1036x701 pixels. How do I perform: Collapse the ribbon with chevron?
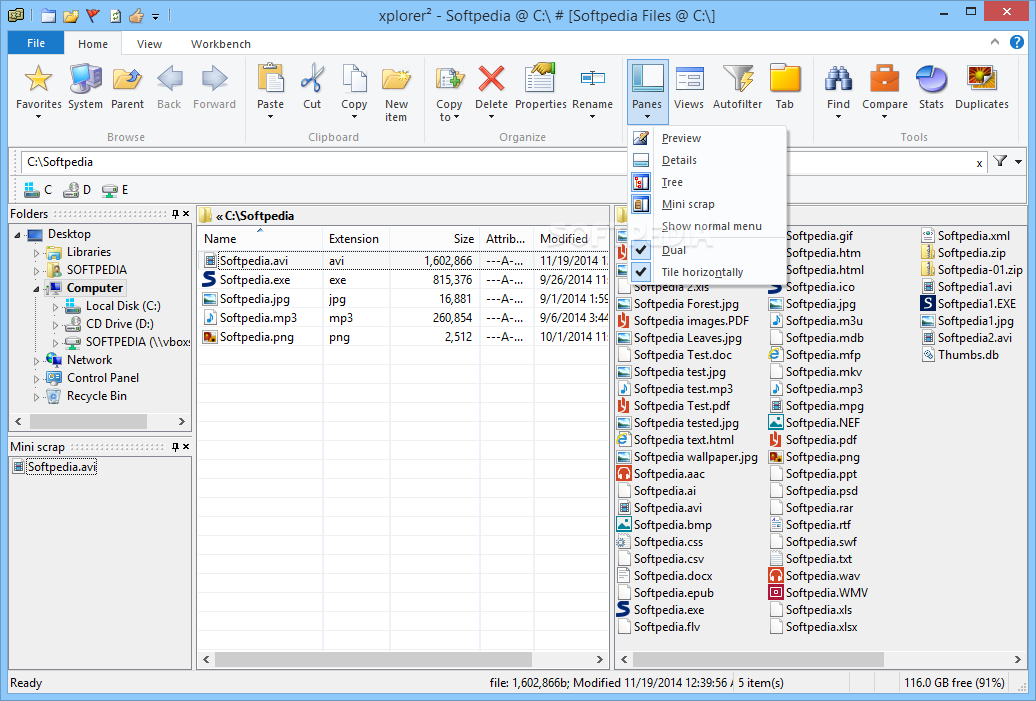[995, 42]
